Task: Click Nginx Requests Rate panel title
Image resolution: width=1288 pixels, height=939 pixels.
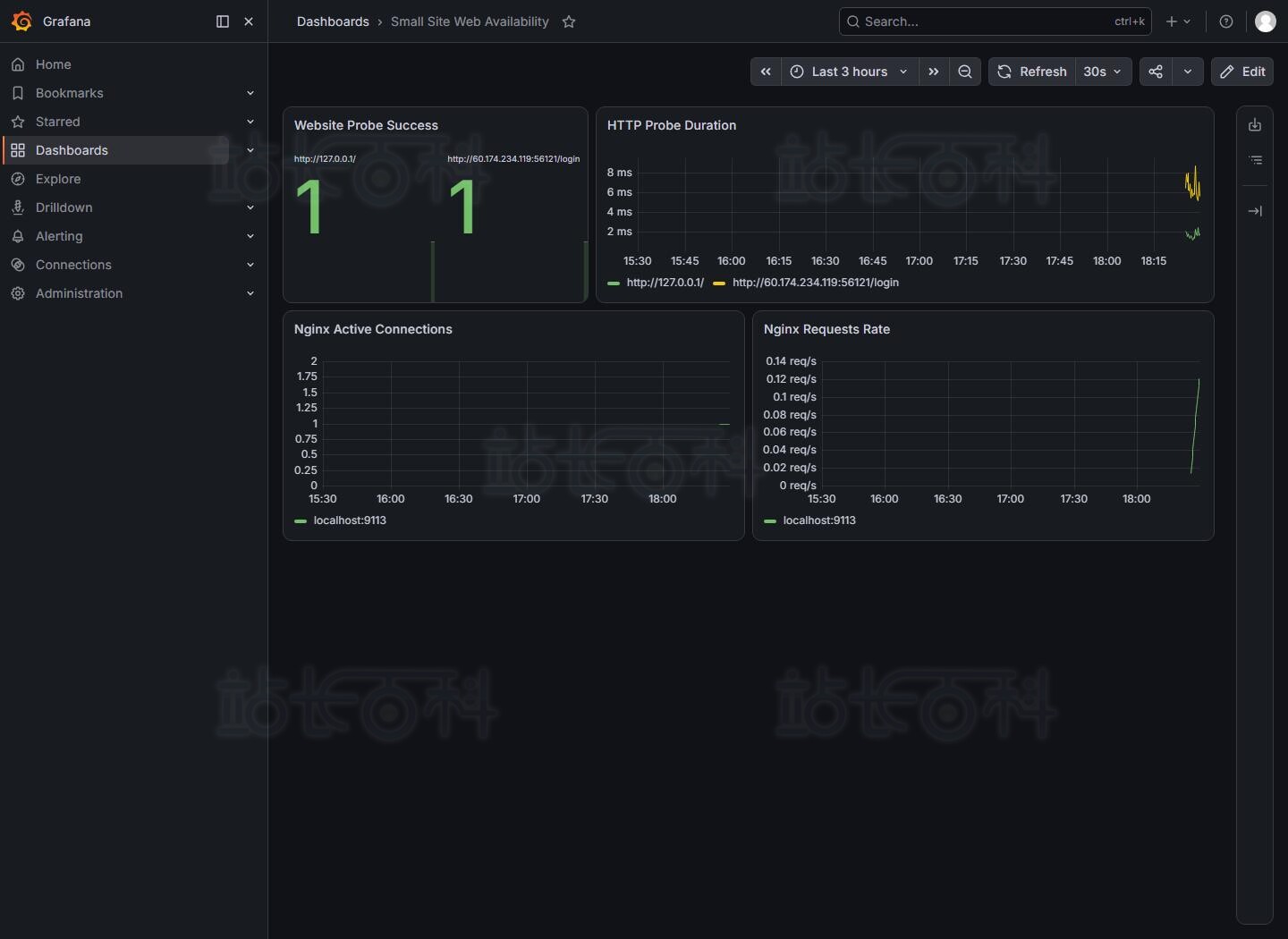Action: 826,329
